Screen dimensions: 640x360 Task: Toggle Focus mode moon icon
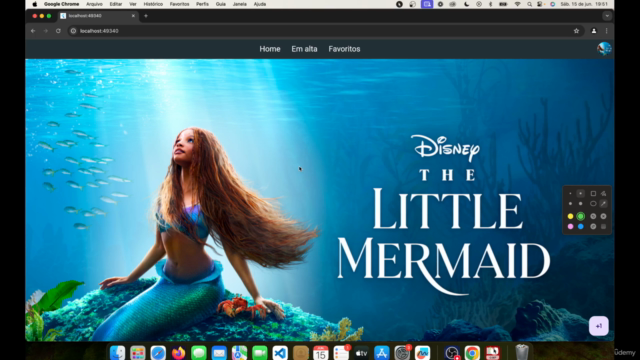click(467, 4)
